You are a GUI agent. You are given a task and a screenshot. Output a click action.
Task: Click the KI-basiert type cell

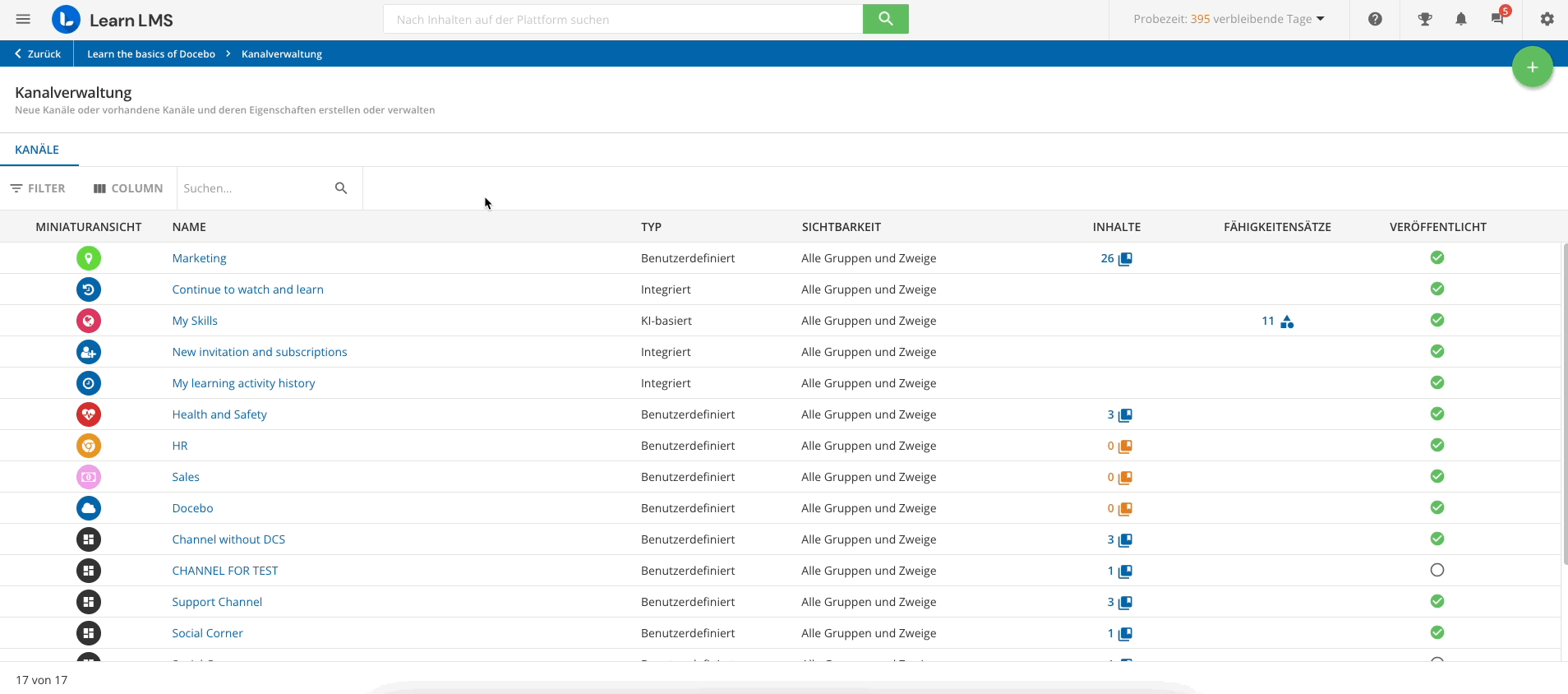pos(666,321)
